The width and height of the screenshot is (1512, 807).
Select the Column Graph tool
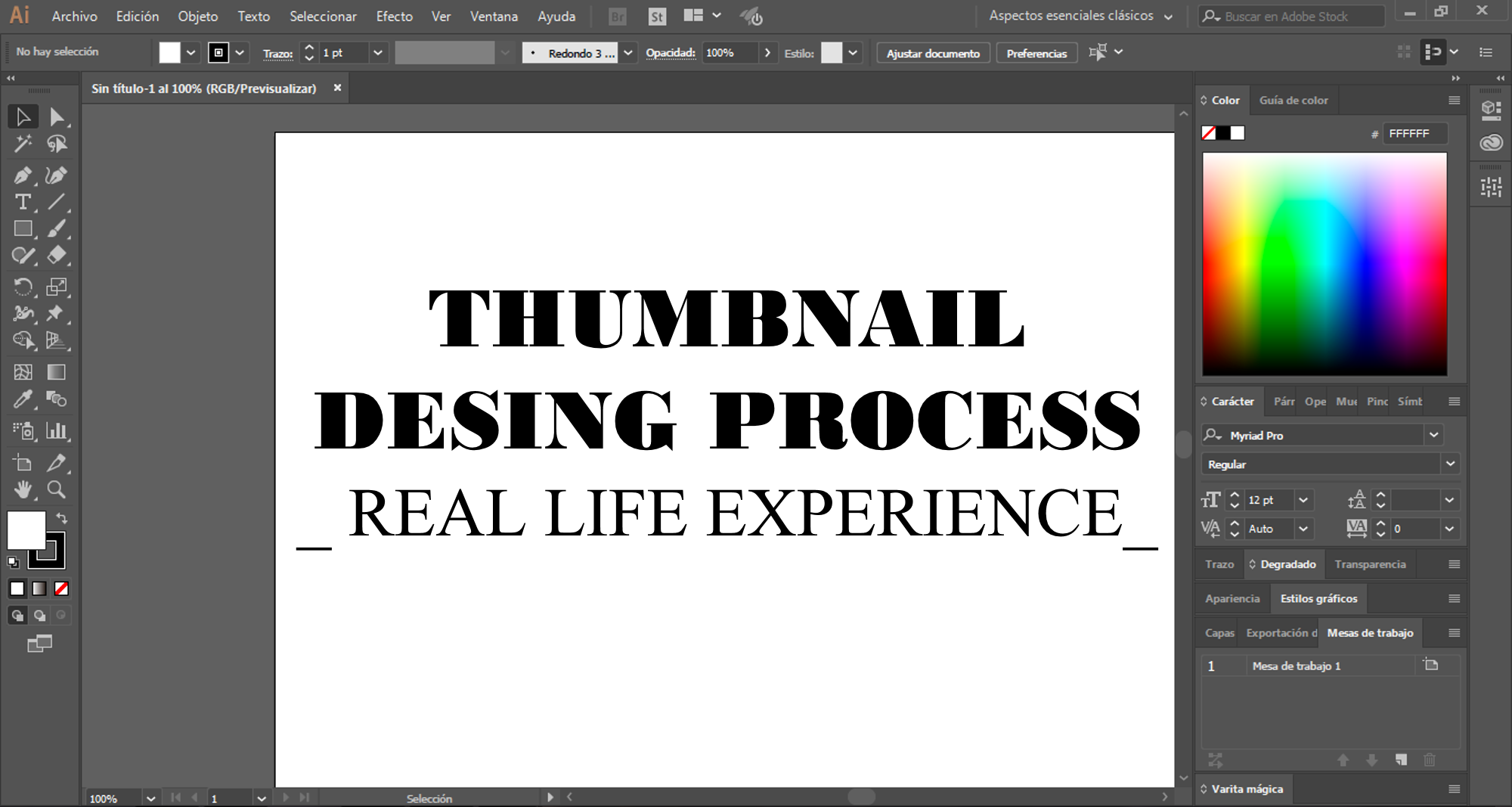point(57,431)
